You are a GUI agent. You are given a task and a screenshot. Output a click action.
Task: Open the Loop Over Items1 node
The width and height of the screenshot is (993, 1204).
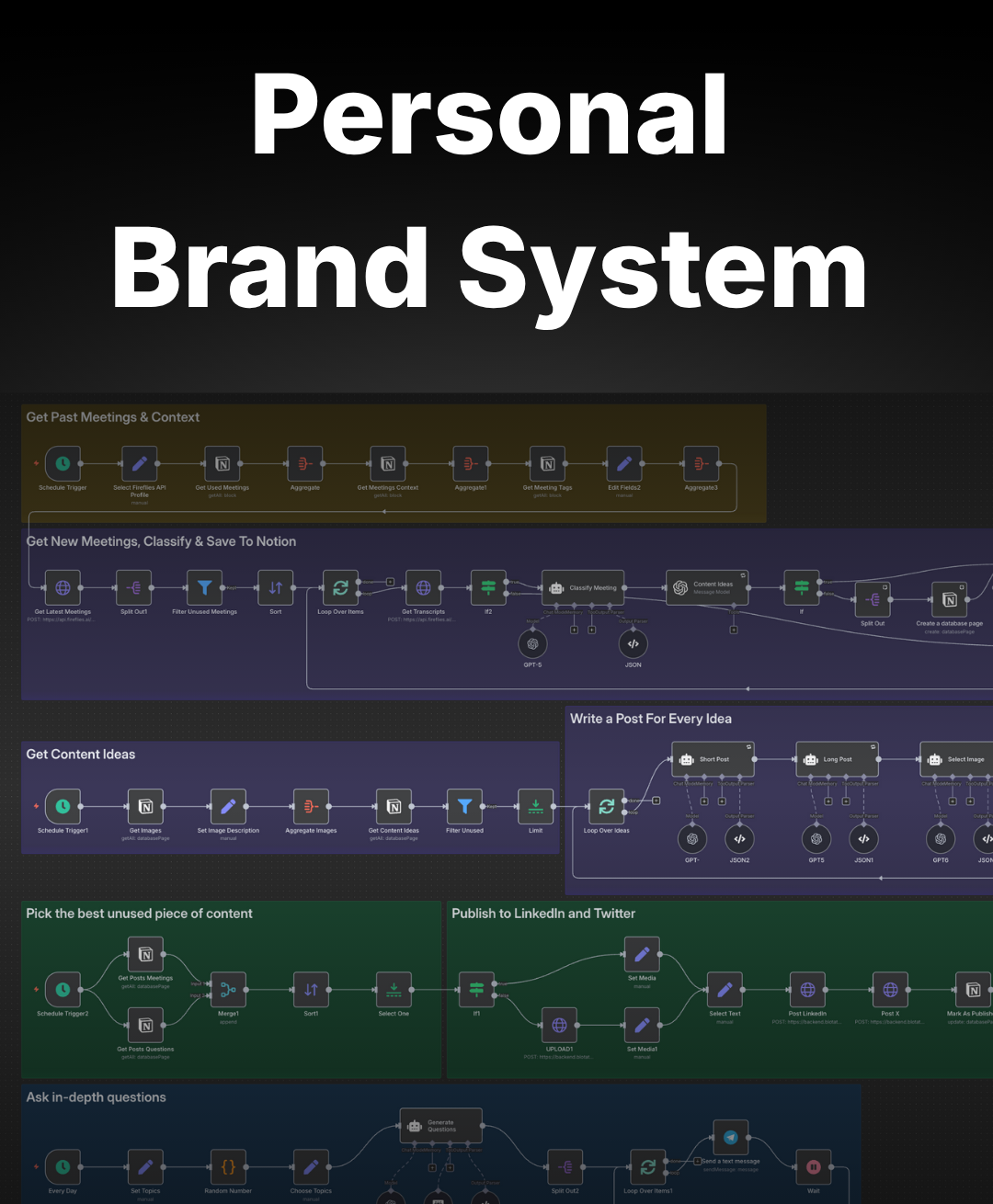(648, 1166)
